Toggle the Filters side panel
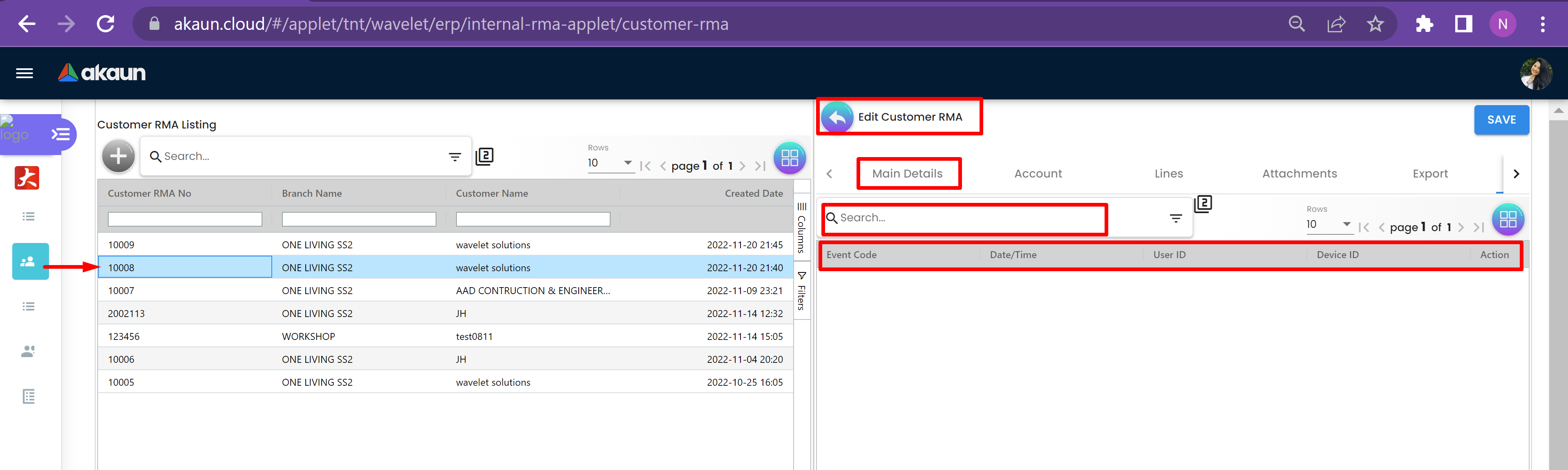 pos(802,291)
